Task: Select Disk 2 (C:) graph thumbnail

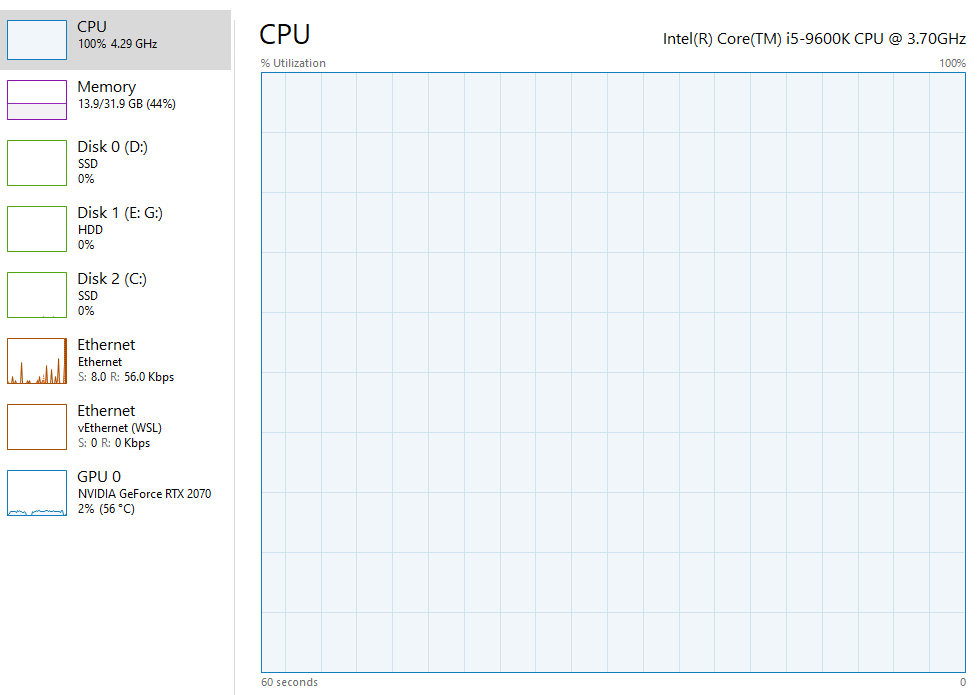Action: (37, 295)
